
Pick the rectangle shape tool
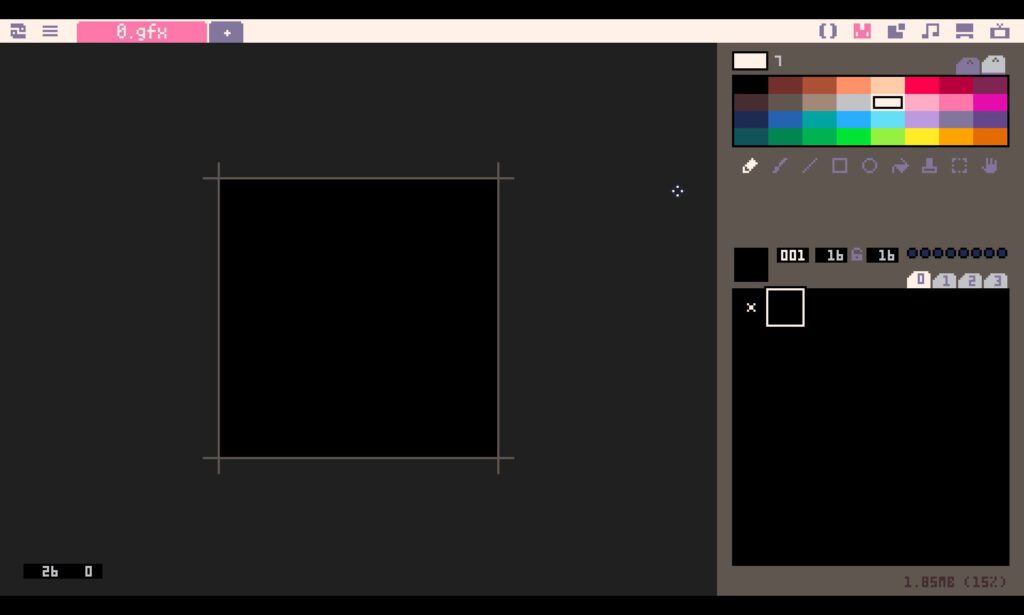tap(840, 166)
